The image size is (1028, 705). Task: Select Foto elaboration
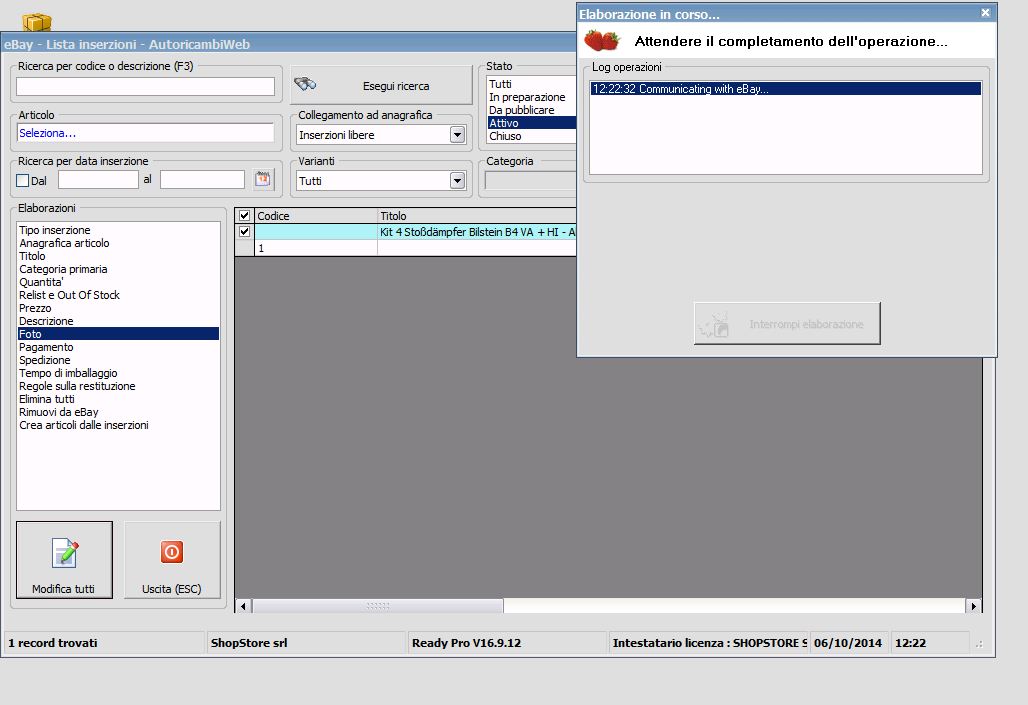(118, 334)
